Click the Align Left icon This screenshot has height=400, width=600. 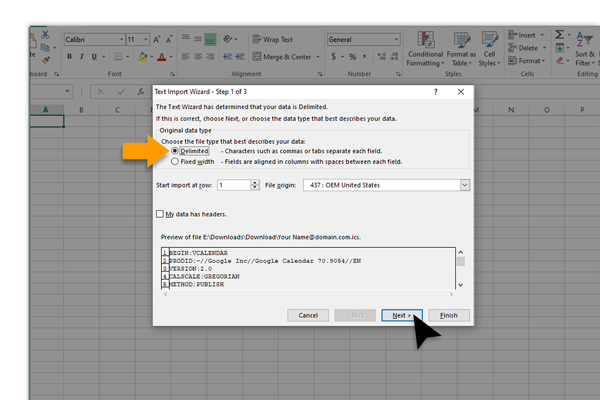[x=186, y=57]
